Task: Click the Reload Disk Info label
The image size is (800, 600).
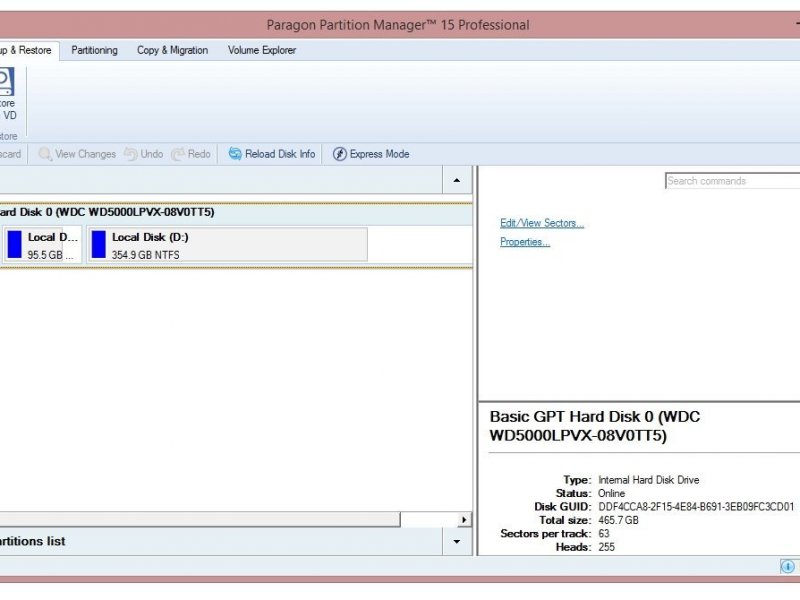Action: (x=280, y=154)
